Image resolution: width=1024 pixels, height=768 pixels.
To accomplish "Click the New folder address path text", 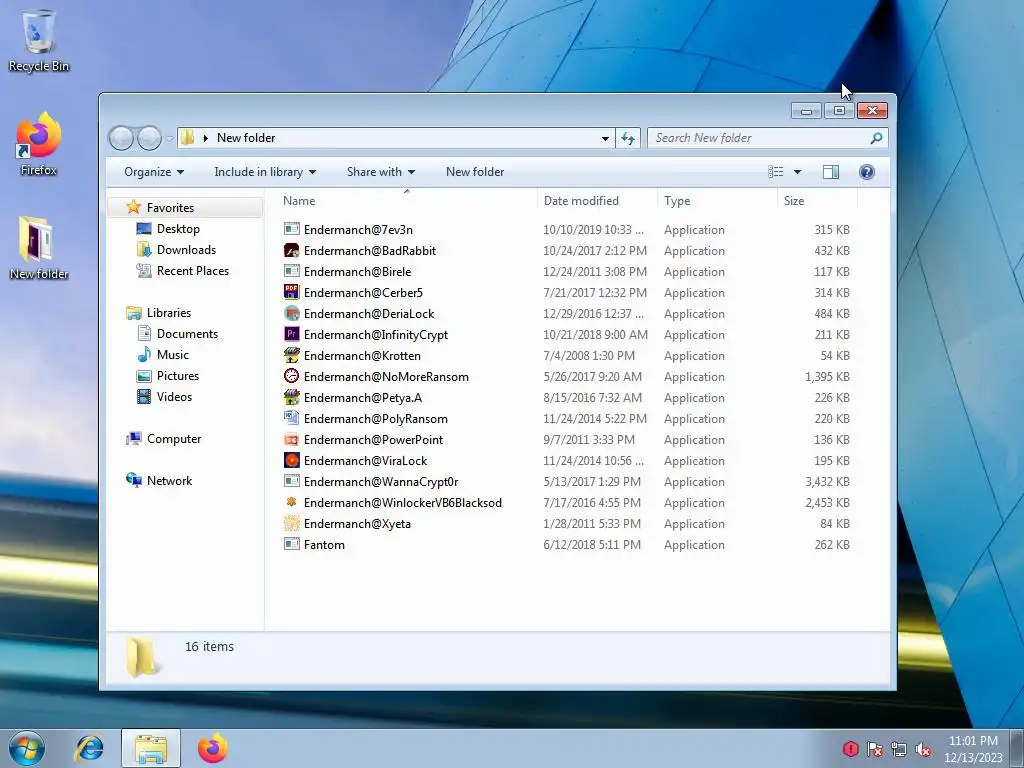I will (246, 138).
